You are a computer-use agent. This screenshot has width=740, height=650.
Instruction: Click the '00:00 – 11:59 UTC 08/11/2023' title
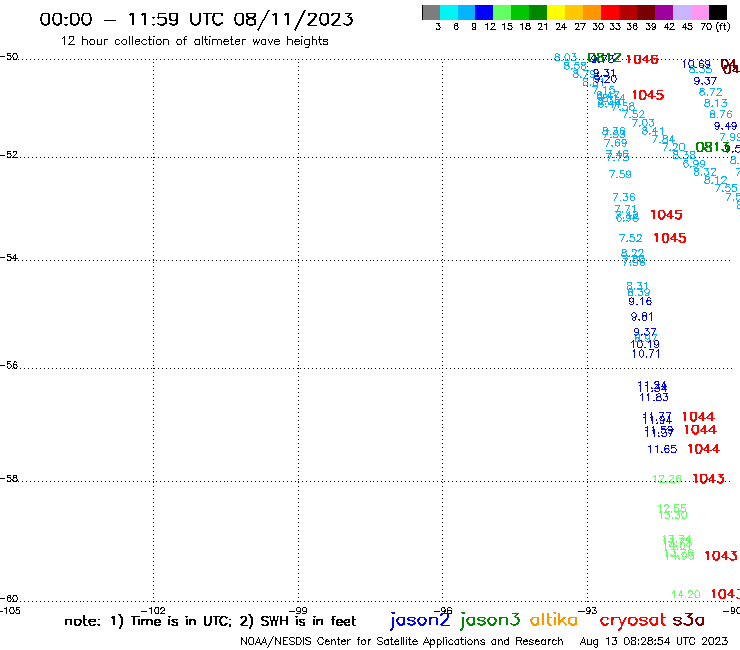(x=196, y=19)
